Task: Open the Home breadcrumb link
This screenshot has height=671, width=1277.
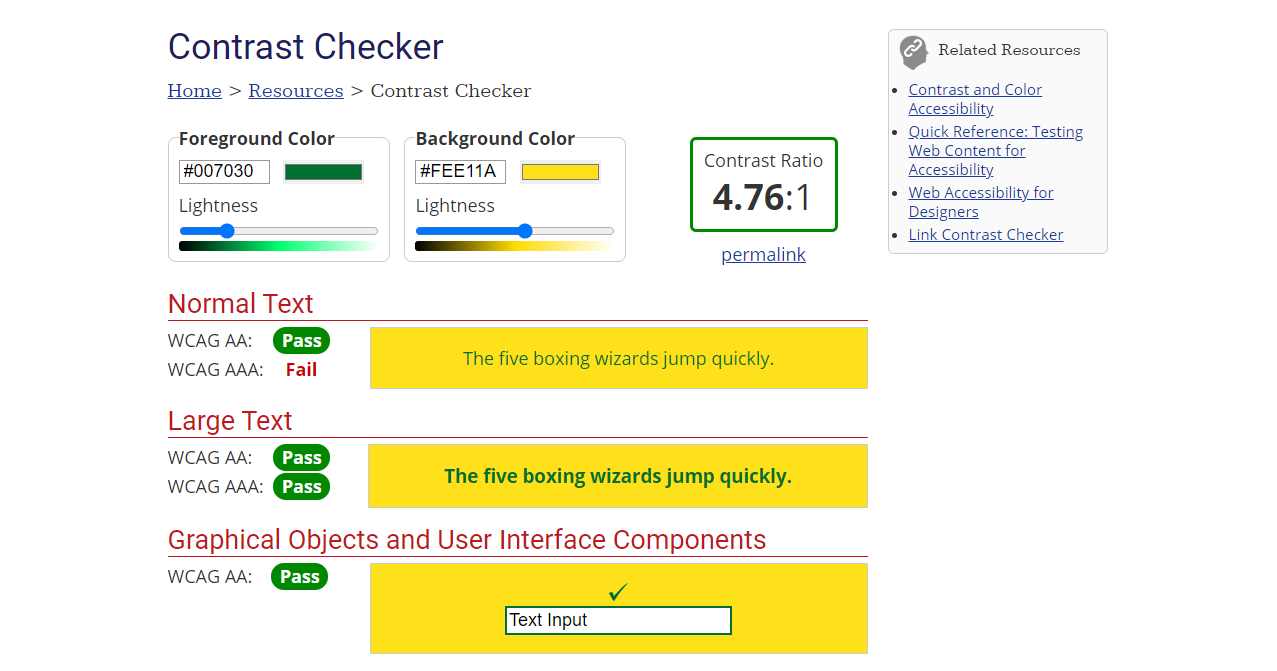Action: click(194, 90)
